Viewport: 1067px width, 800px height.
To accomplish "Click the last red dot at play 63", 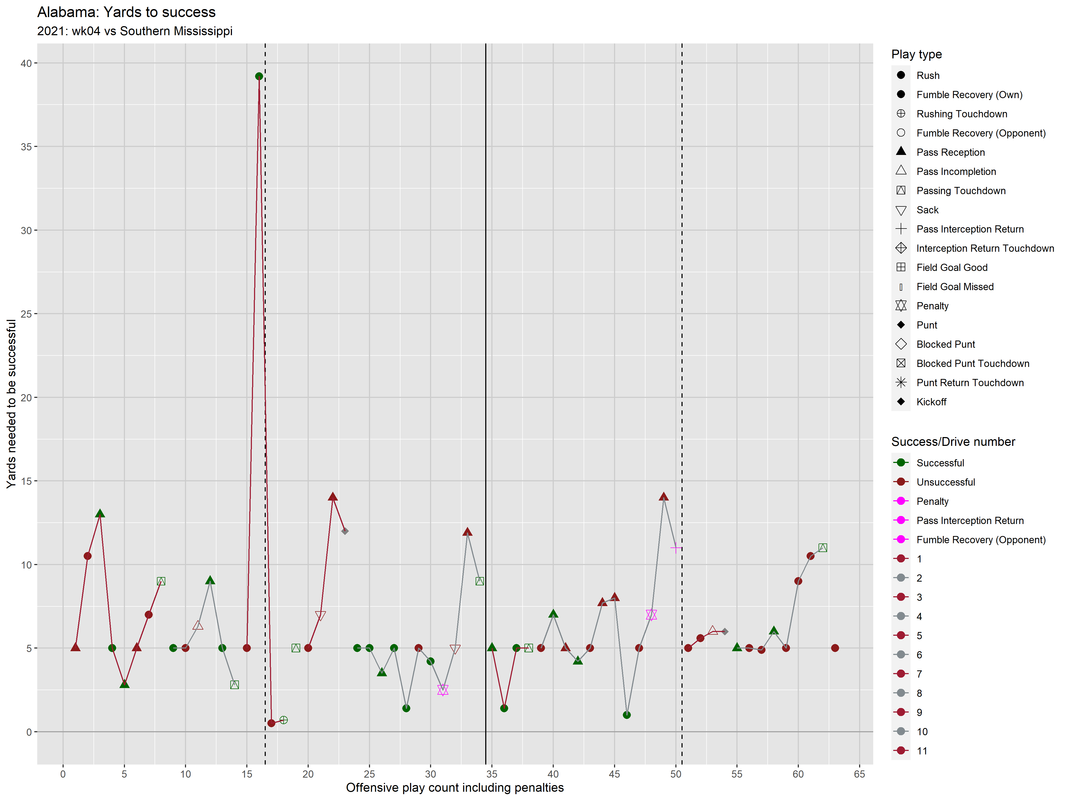I will point(835,648).
